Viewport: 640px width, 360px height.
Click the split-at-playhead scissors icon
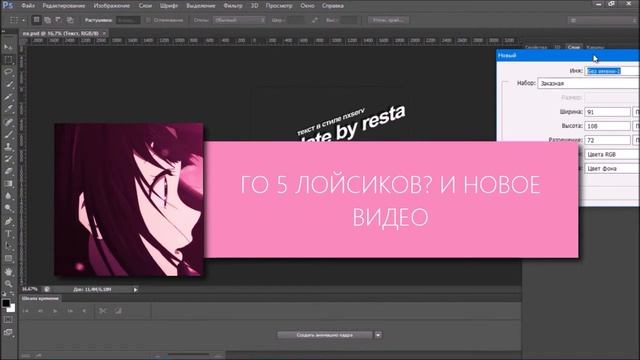pos(102,311)
